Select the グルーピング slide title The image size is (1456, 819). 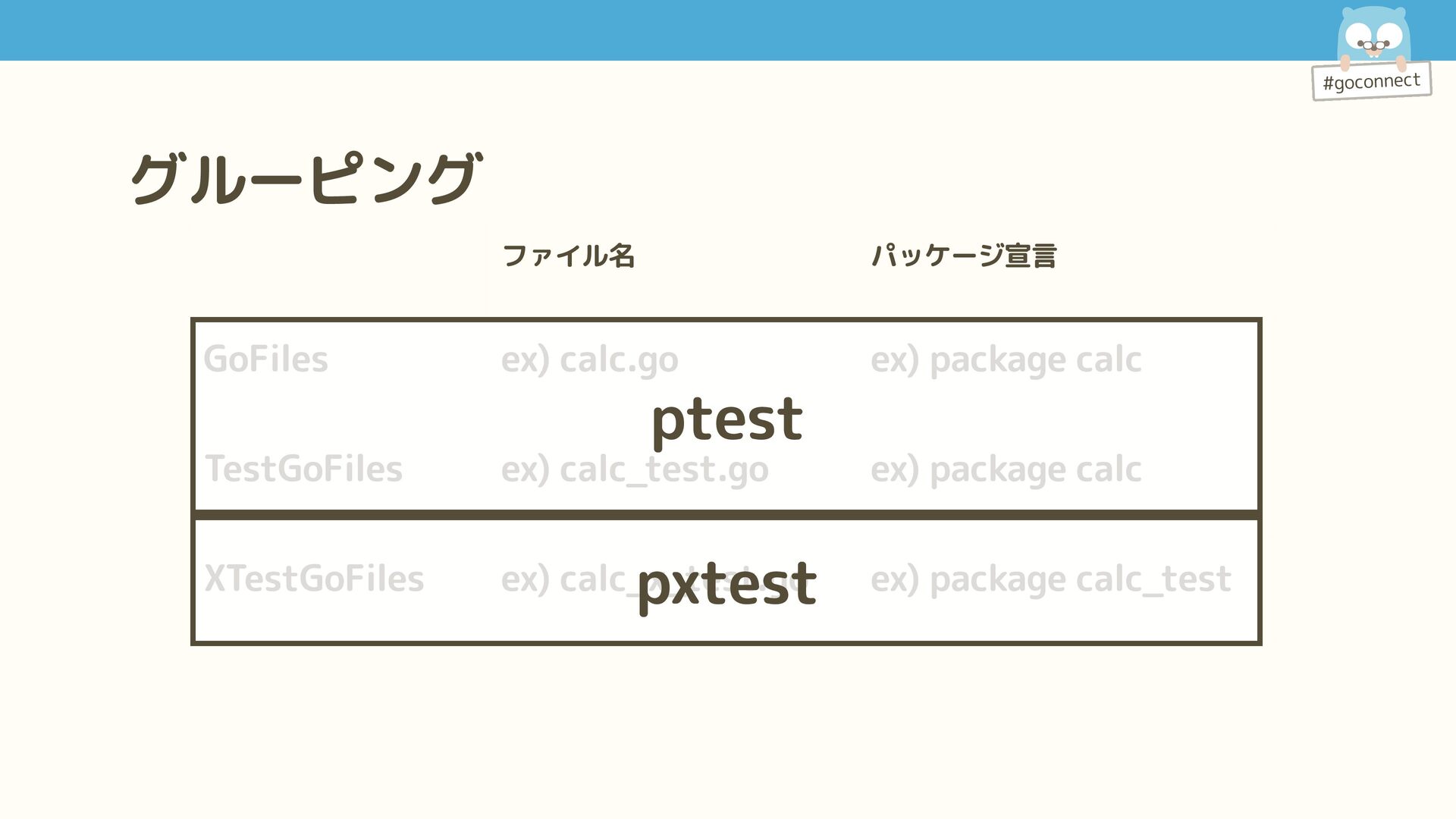coord(306,179)
